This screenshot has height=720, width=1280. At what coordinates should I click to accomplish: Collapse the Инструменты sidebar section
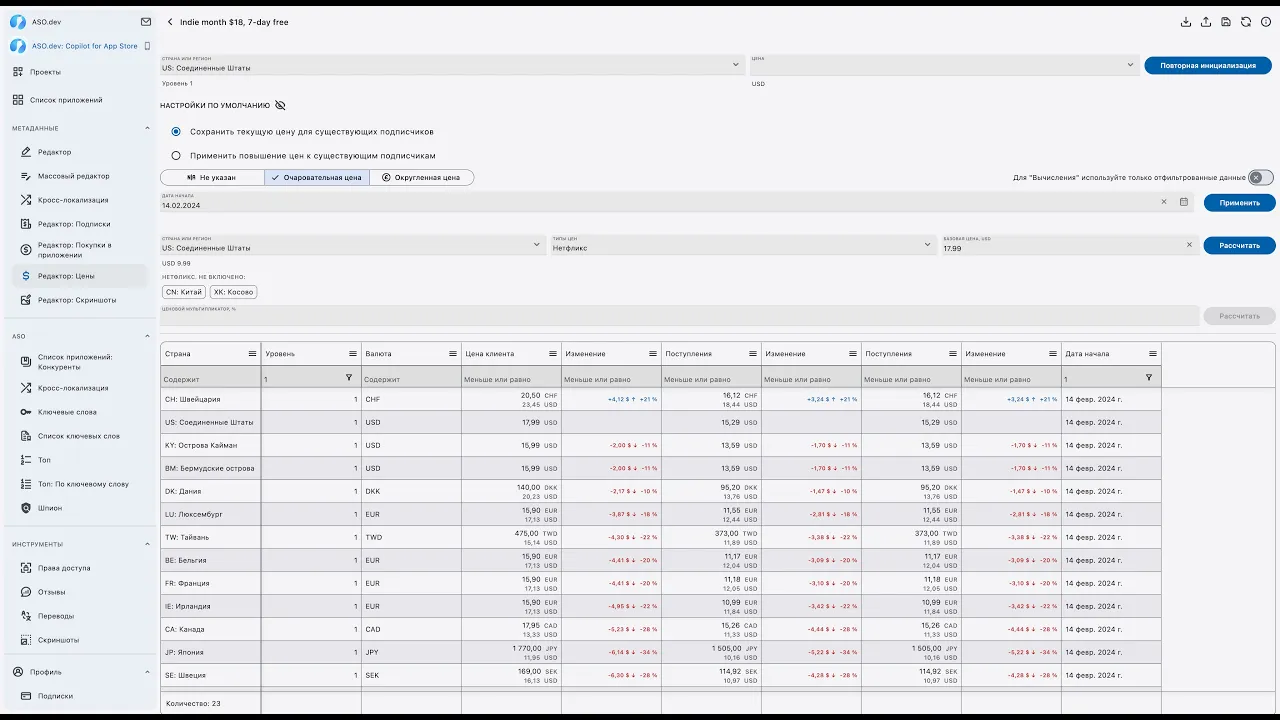[147, 544]
